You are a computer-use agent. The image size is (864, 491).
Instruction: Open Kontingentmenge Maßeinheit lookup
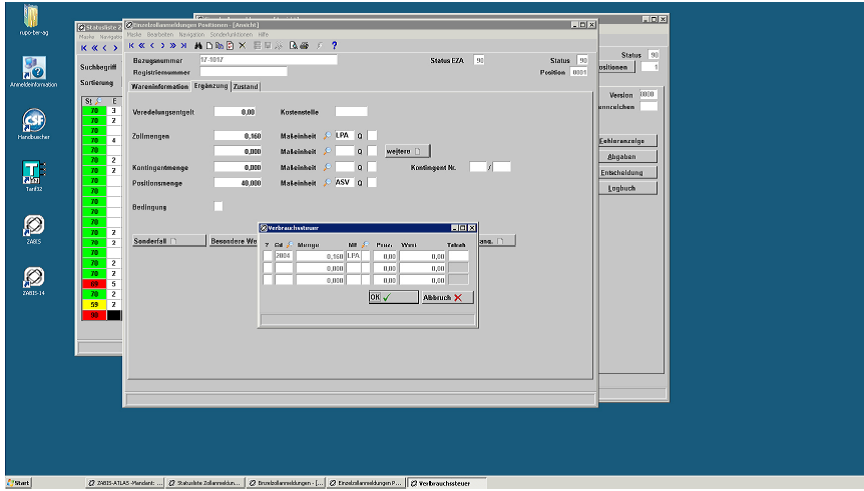[327, 167]
